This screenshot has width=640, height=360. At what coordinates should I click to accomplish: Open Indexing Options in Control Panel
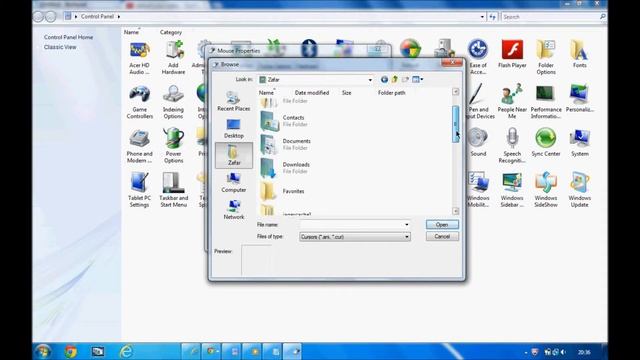point(173,102)
